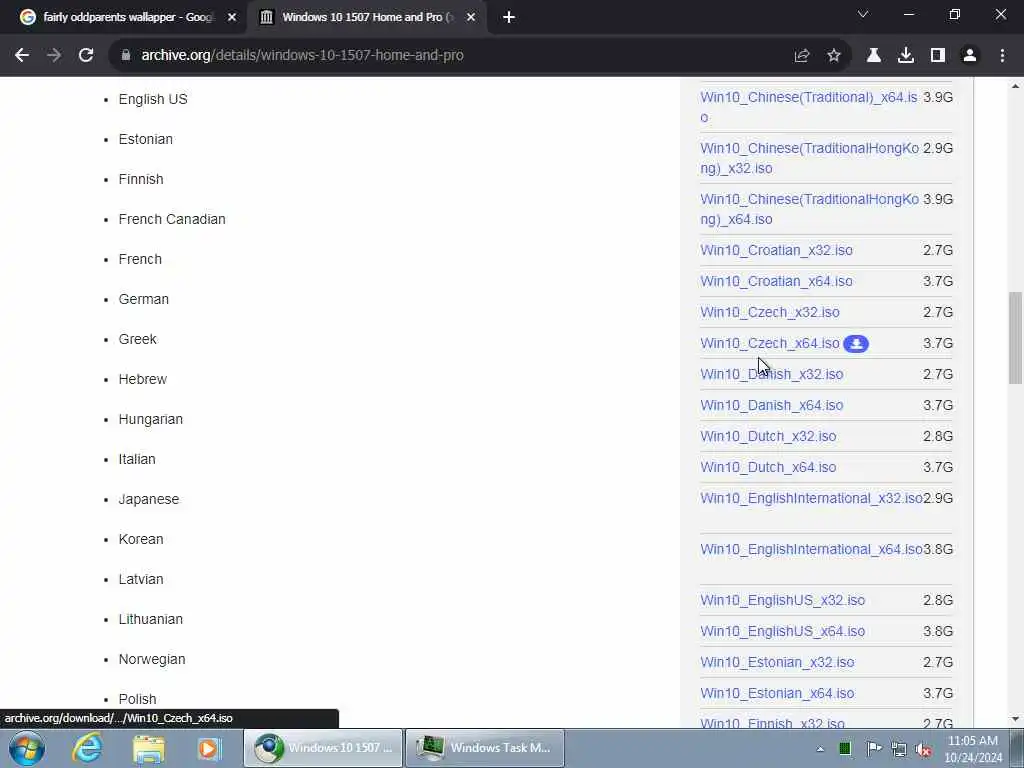Viewport: 1024px width, 768px height.
Task: Open a new browser tab
Action: (509, 18)
